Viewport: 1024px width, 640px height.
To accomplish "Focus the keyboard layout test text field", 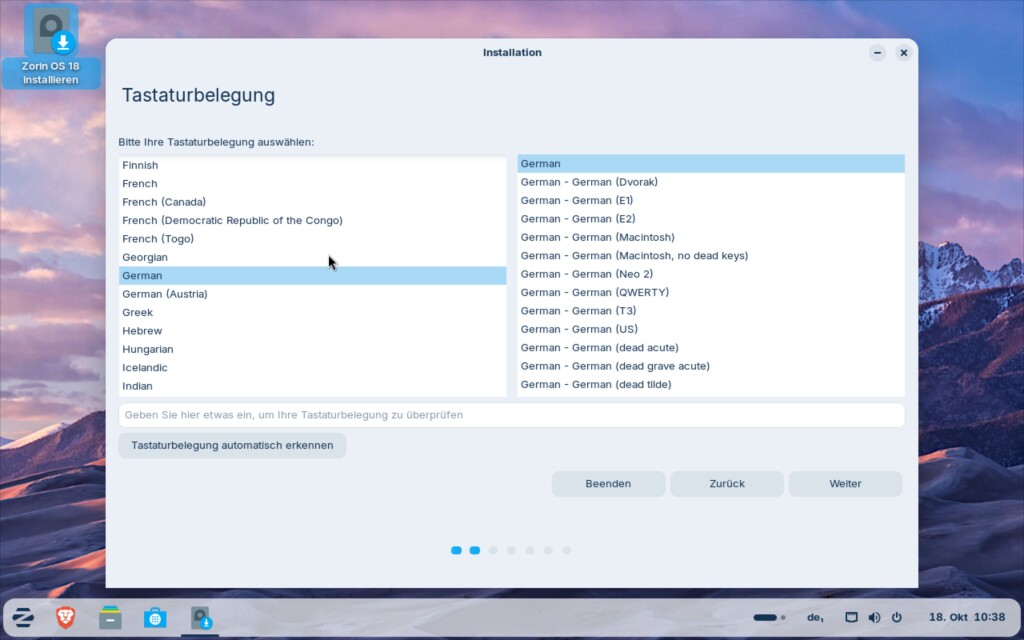I will point(511,415).
